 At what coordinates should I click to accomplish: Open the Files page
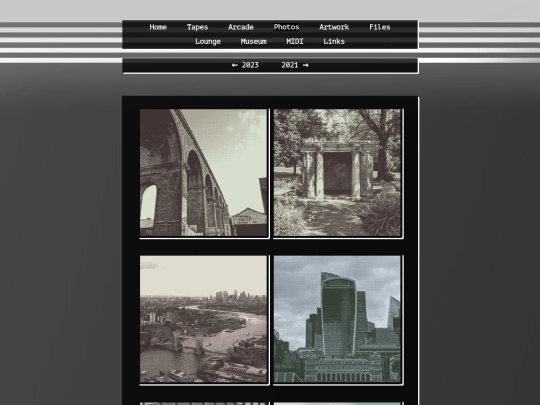click(x=380, y=27)
